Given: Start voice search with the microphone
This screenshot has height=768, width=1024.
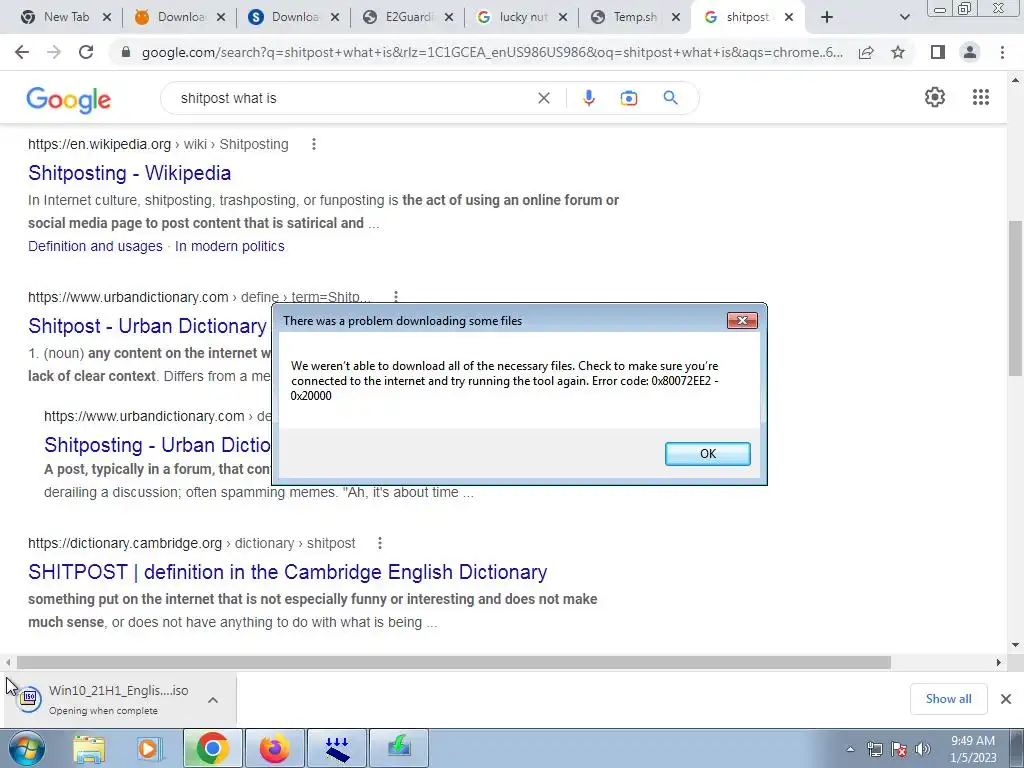Looking at the screenshot, I should (588, 98).
